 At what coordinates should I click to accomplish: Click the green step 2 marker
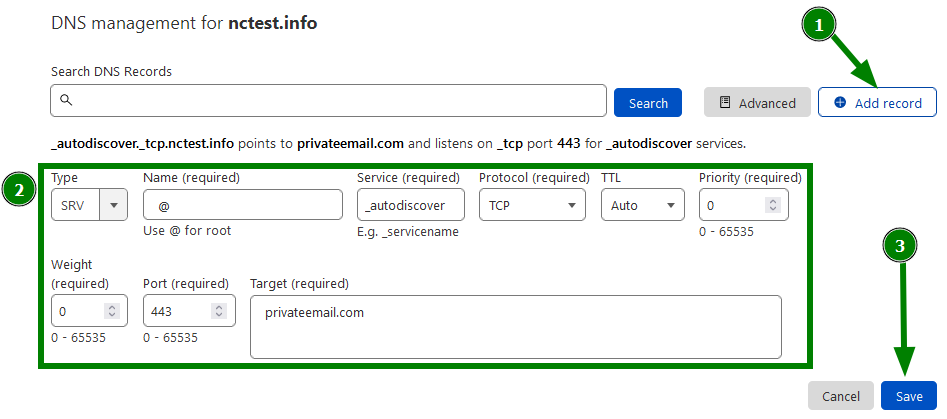point(19,190)
